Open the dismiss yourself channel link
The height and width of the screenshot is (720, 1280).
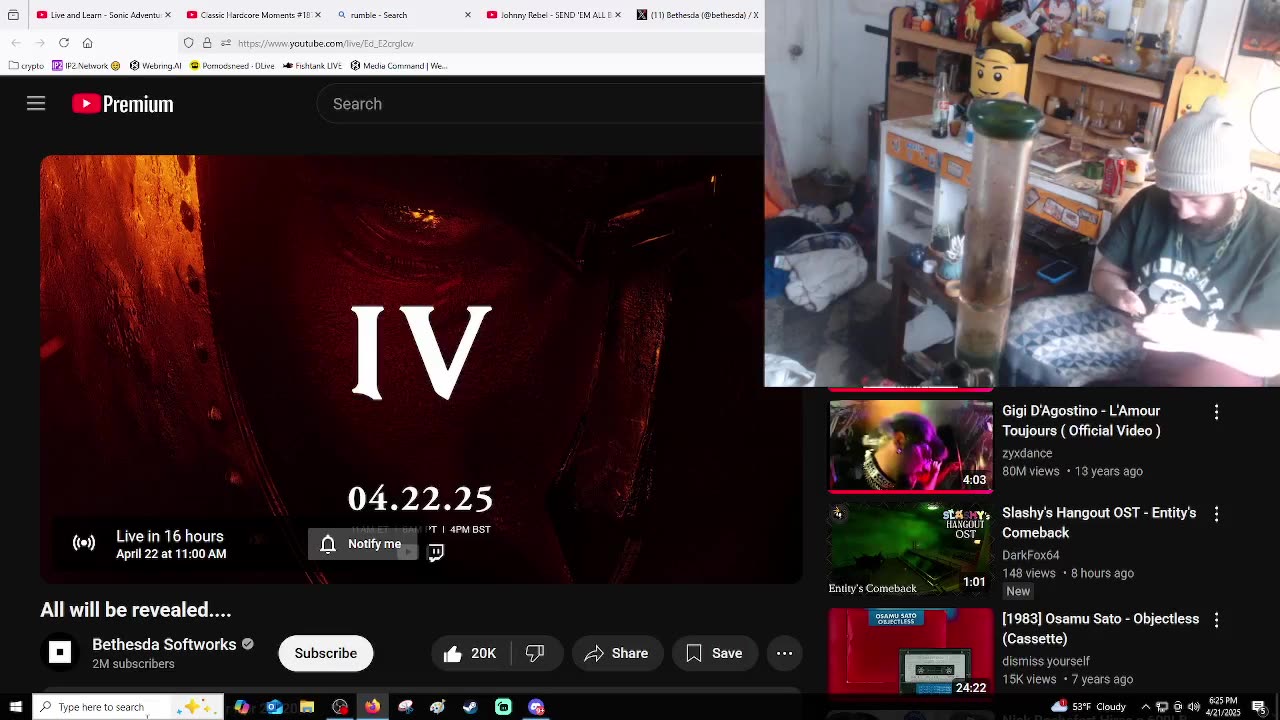(1046, 661)
